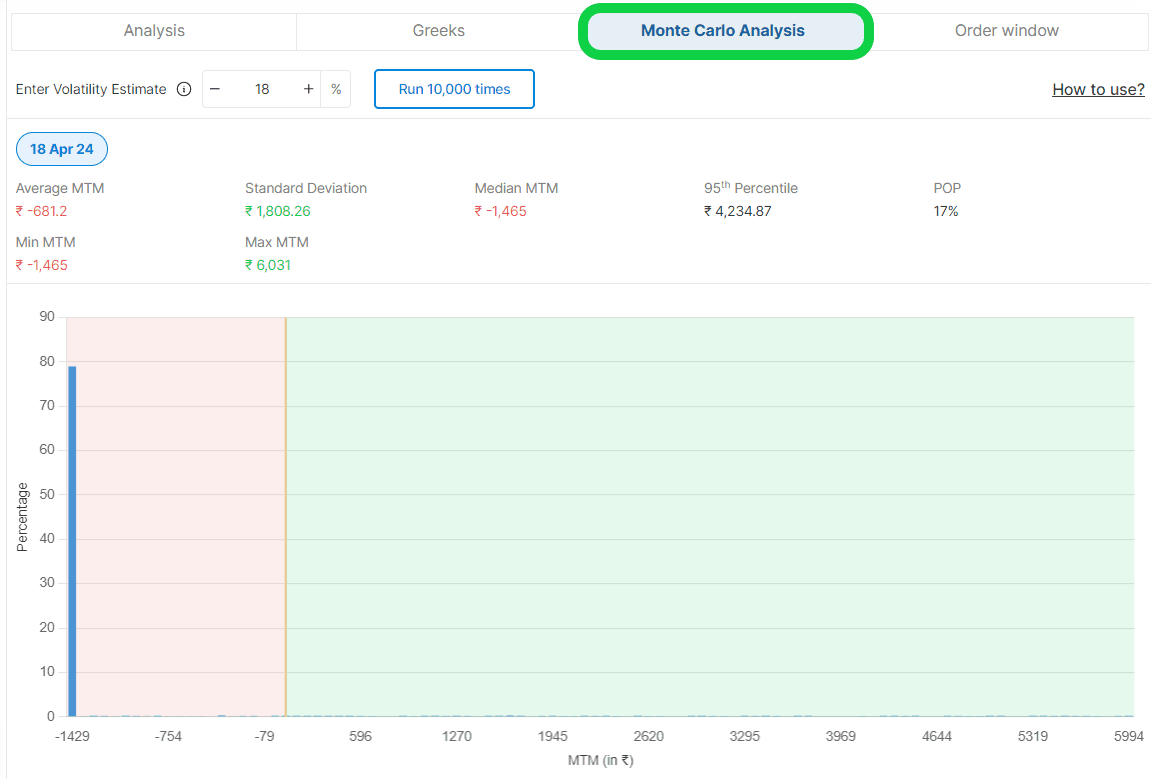The height and width of the screenshot is (783, 1151).
Task: Click the Average MTM value ₹ -681.2
Action: [x=42, y=211]
